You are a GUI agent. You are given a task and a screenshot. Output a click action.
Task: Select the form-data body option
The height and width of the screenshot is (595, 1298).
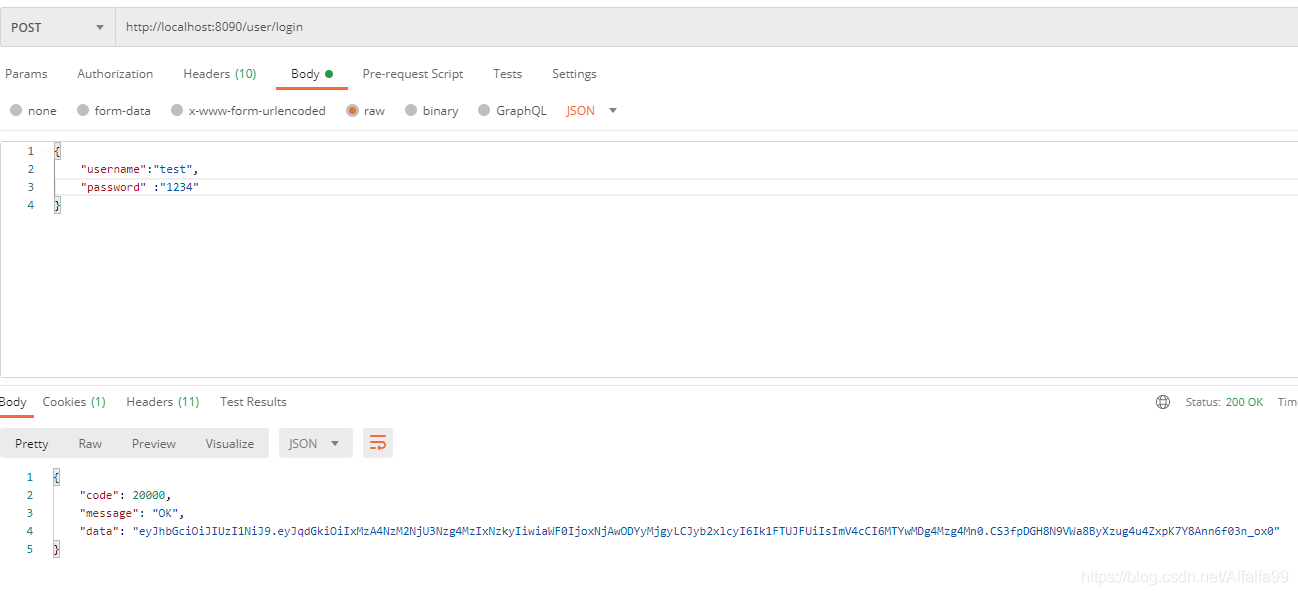(x=113, y=111)
